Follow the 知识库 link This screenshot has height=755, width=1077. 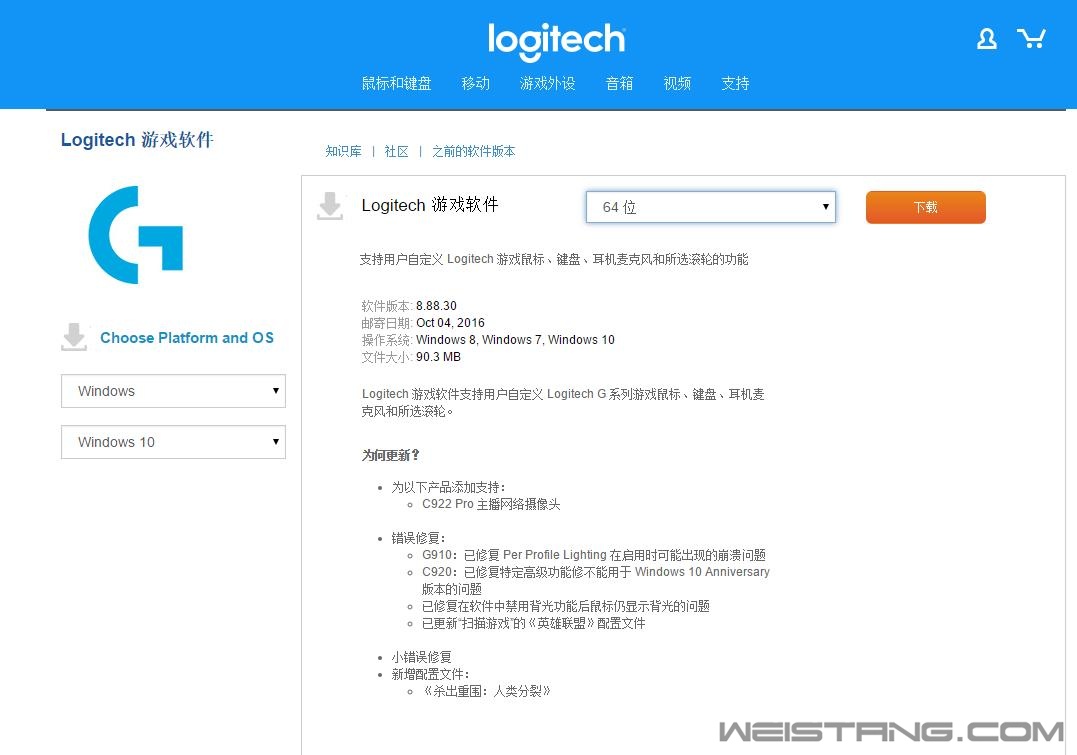click(343, 151)
